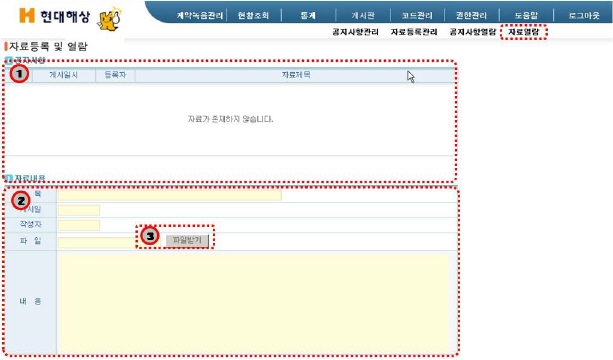This screenshot has height=360, width=613.
Task: Open the 코드관리 menu
Action: pos(417,16)
